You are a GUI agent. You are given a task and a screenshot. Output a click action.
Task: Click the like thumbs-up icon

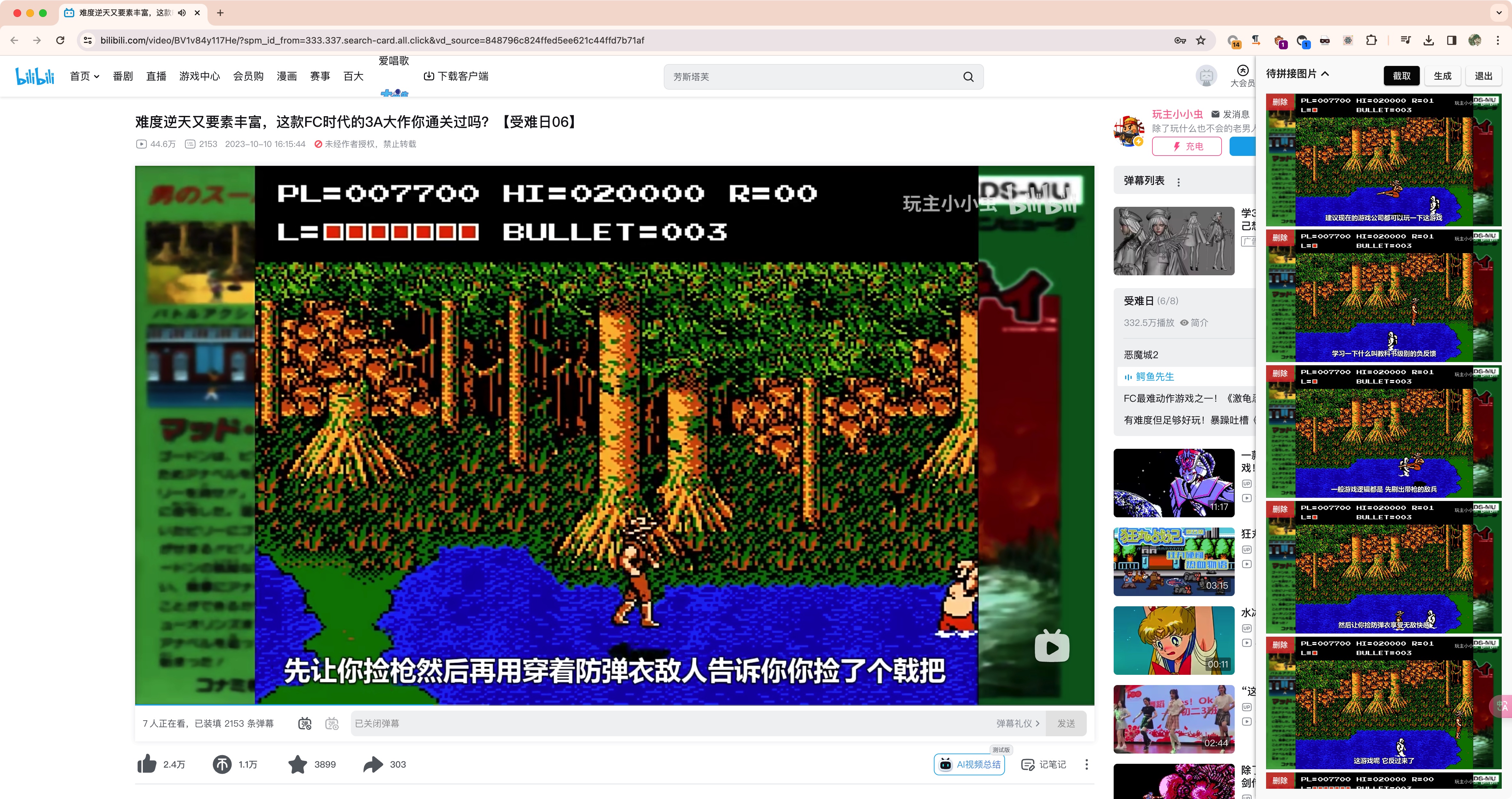(x=147, y=764)
